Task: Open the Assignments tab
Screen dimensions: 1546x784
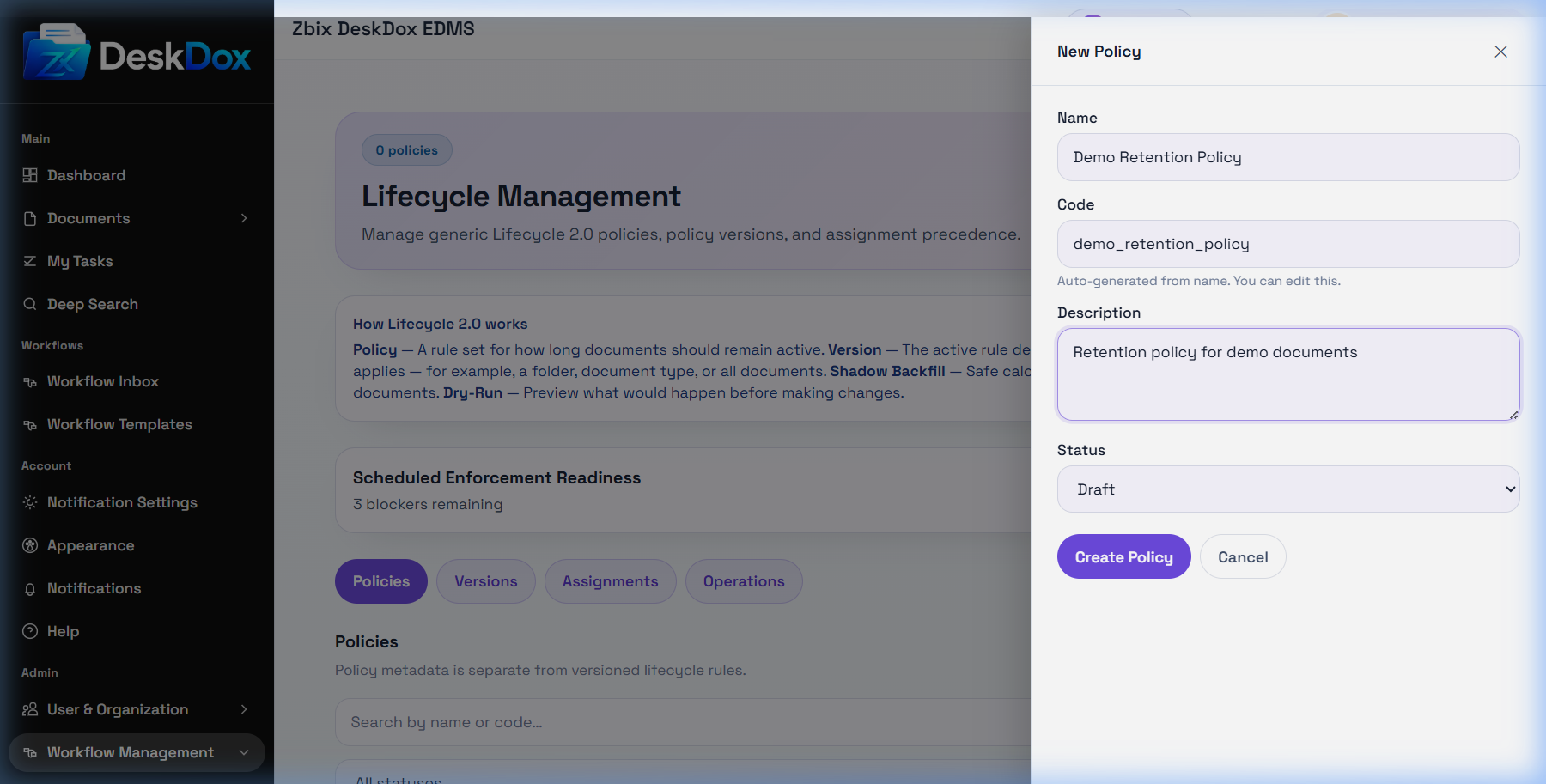Action: pyautogui.click(x=611, y=581)
